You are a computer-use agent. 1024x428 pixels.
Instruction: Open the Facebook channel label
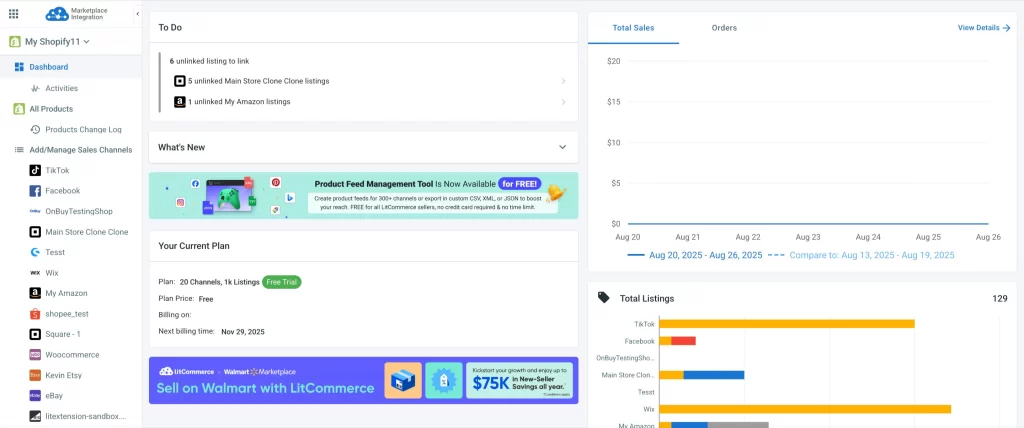[63, 191]
